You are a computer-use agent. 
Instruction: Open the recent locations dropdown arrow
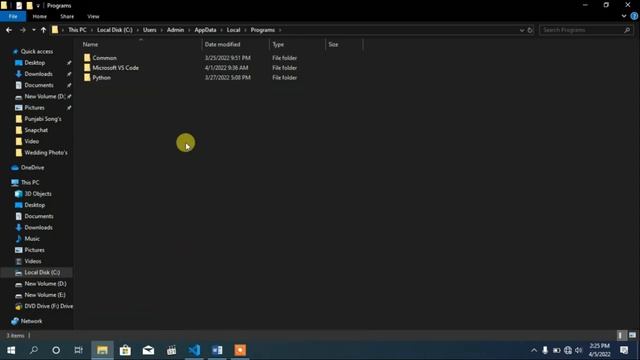pyautogui.click(x=33, y=30)
